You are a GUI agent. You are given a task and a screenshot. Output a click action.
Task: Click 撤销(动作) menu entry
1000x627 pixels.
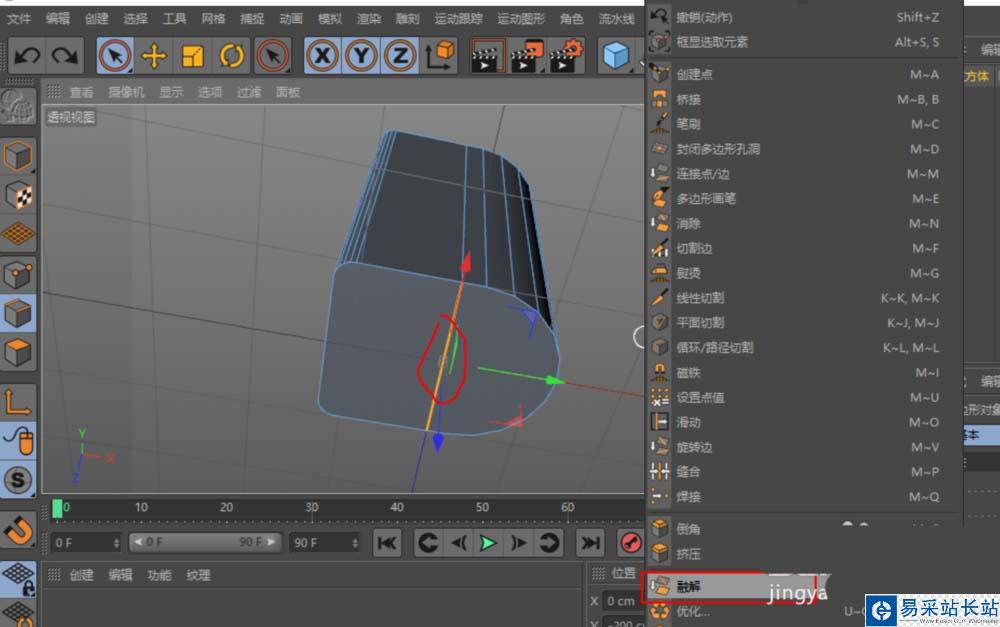[802, 18]
